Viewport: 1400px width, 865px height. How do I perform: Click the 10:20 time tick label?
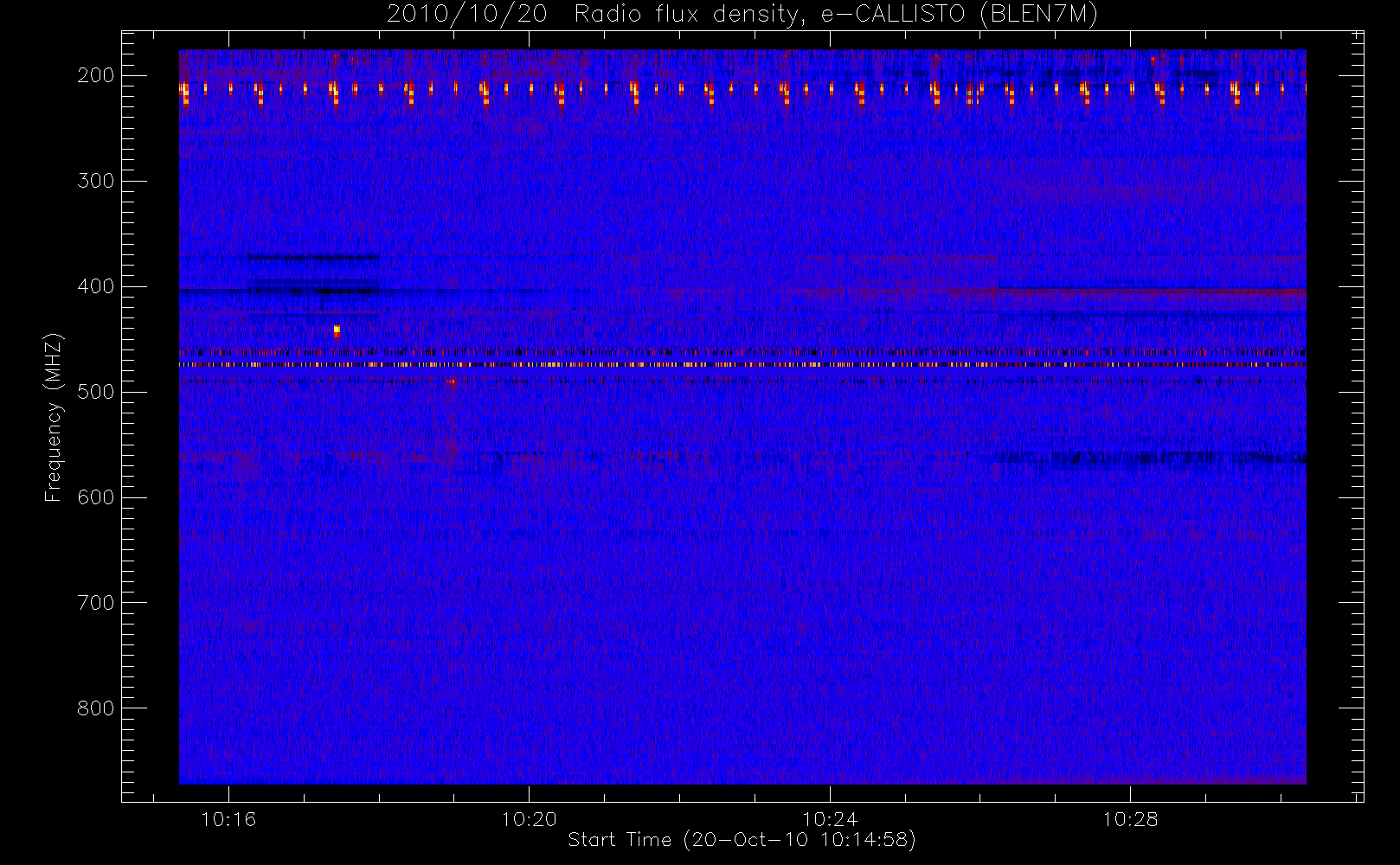pos(529,819)
